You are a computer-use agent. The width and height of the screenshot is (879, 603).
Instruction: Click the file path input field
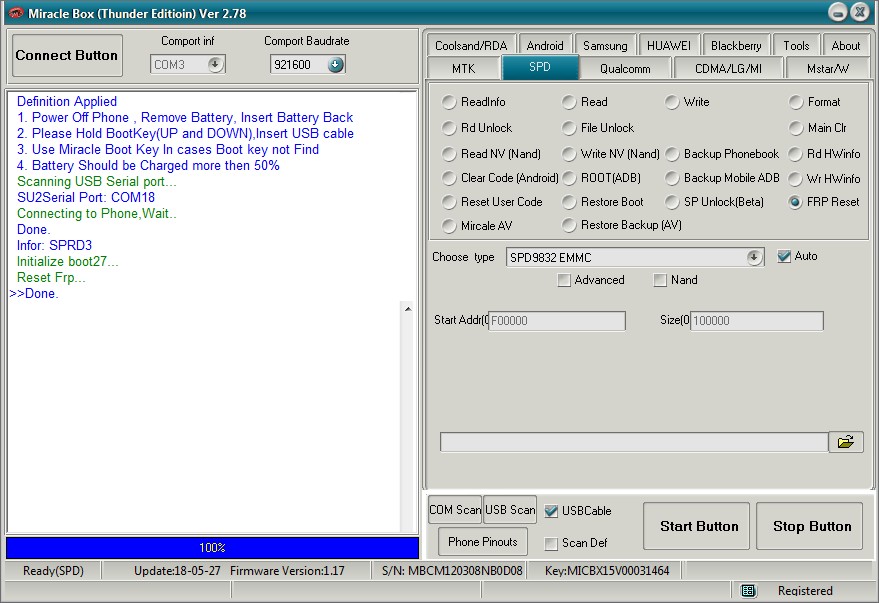tap(634, 442)
